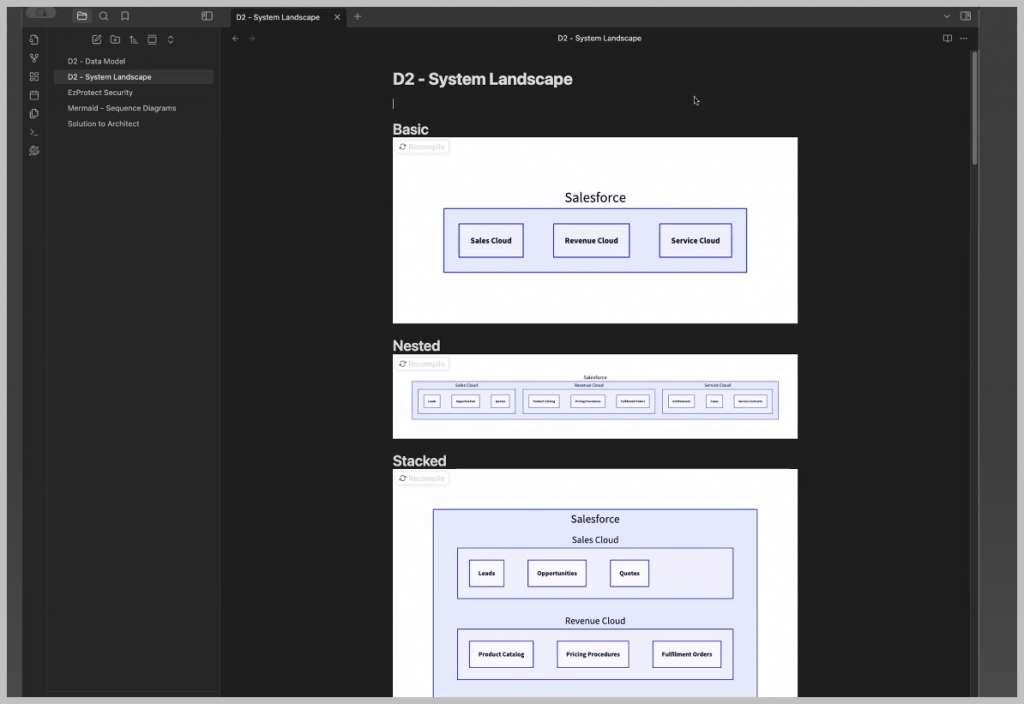Close the D2 - System Landscape tab
The width and height of the screenshot is (1024, 704).
[337, 17]
